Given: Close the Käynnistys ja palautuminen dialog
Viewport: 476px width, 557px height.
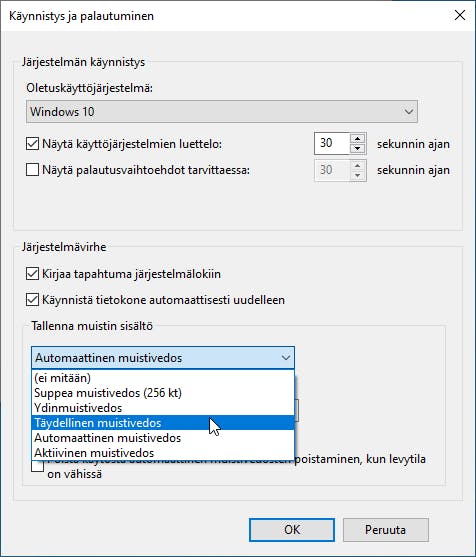Looking at the screenshot, I should pos(460,15).
